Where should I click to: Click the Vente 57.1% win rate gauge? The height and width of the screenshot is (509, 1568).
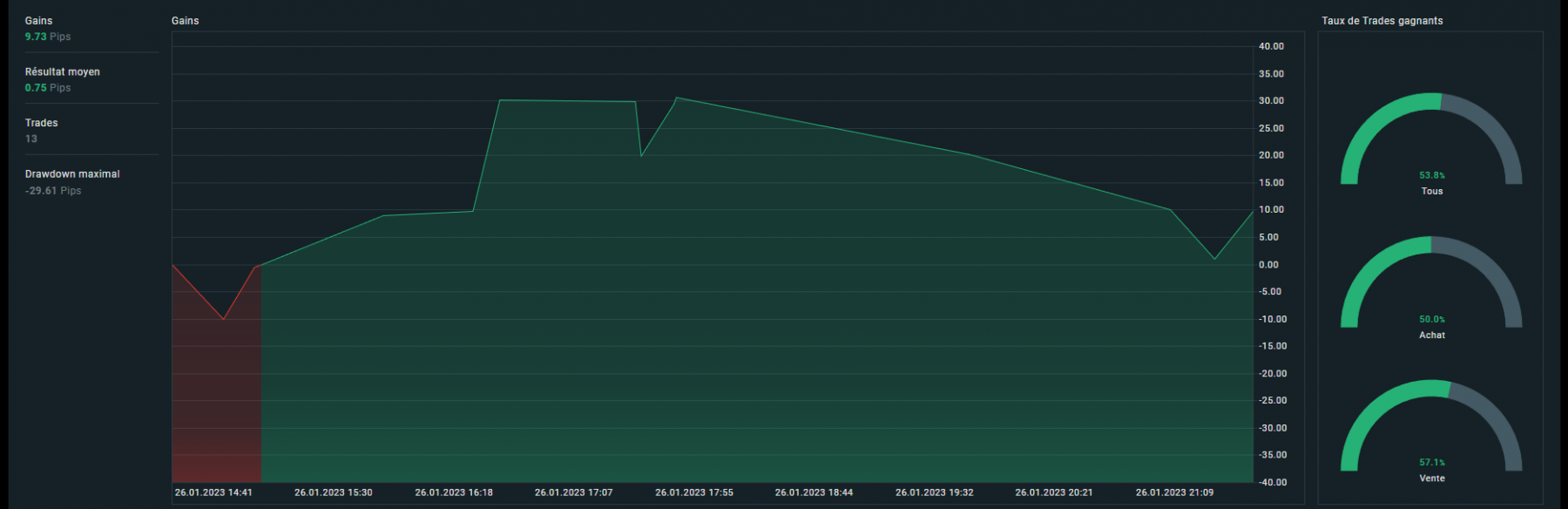1431,431
